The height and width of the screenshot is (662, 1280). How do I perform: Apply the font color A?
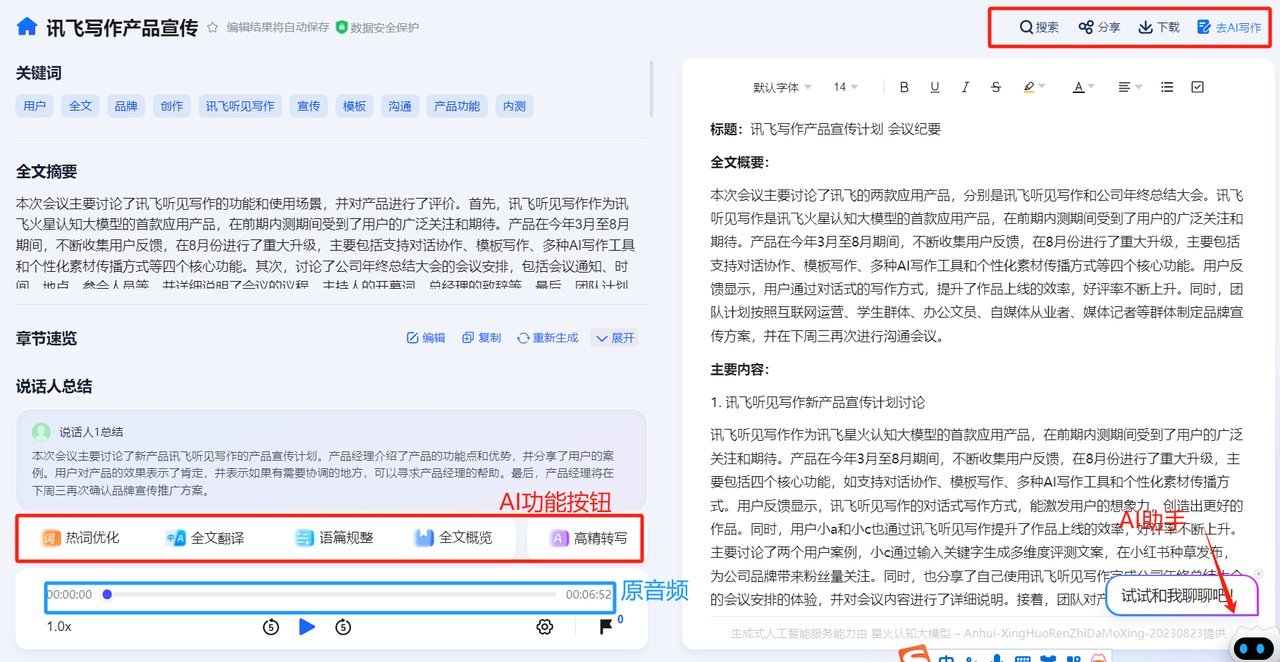[x=1078, y=87]
